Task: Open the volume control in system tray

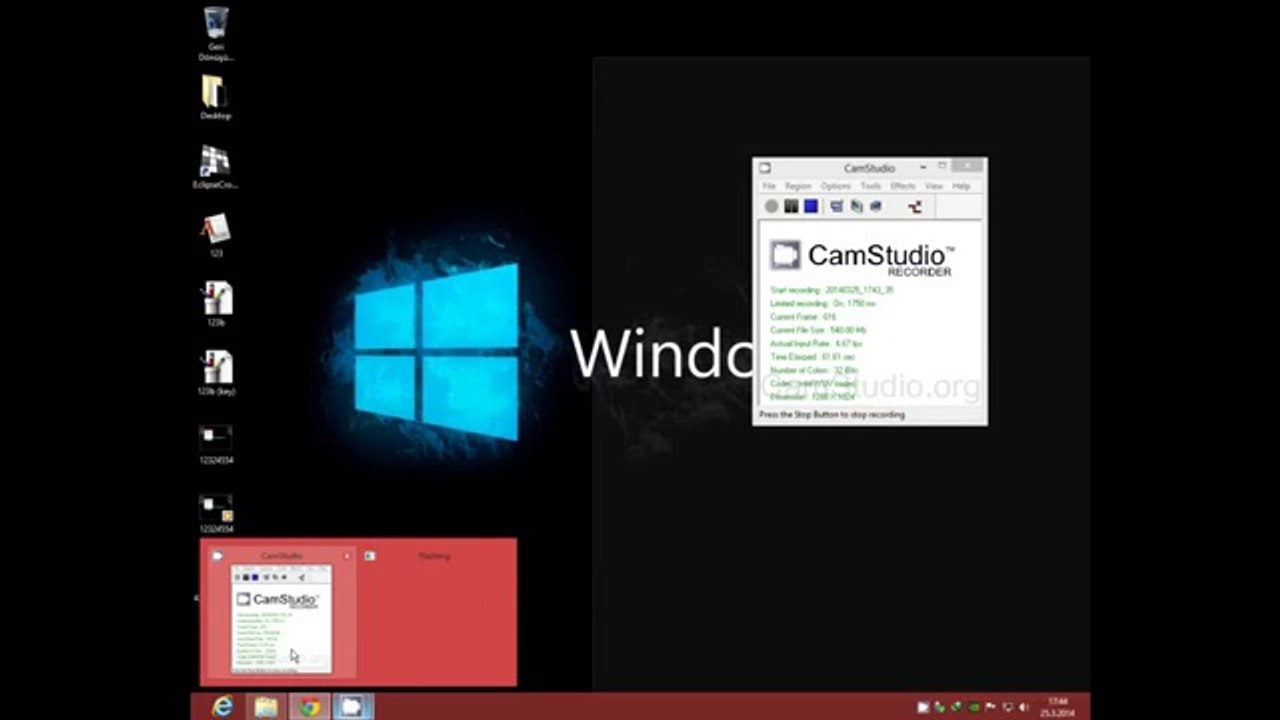Action: (x=1023, y=707)
